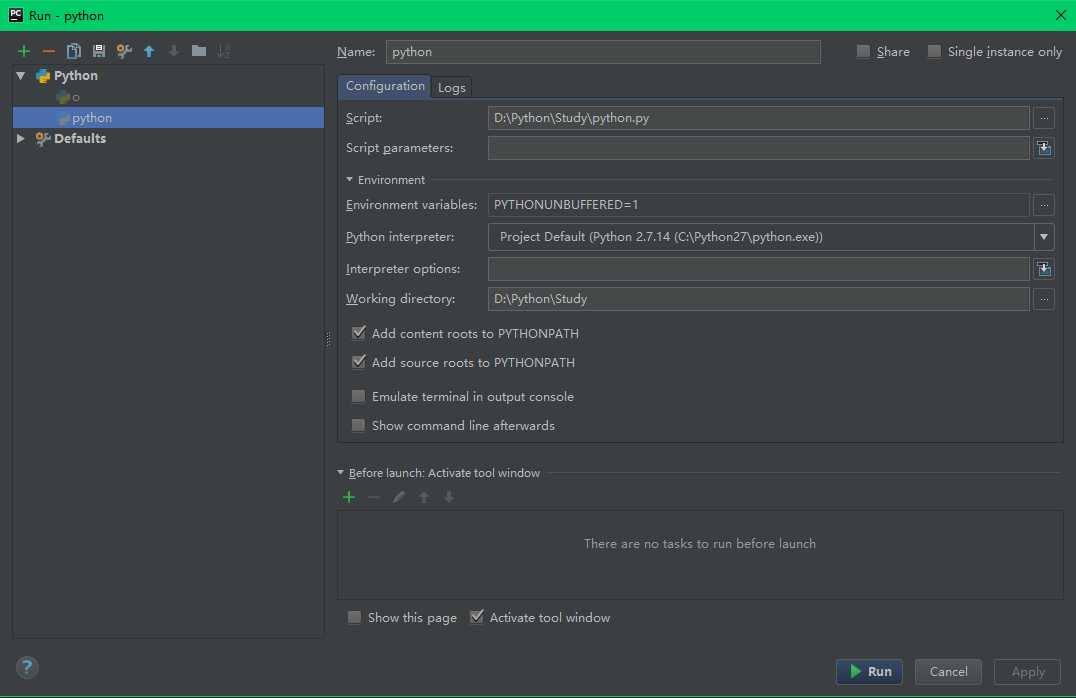
Task: Uncheck Add content roots to PYTHONPATH
Action: (x=358, y=333)
